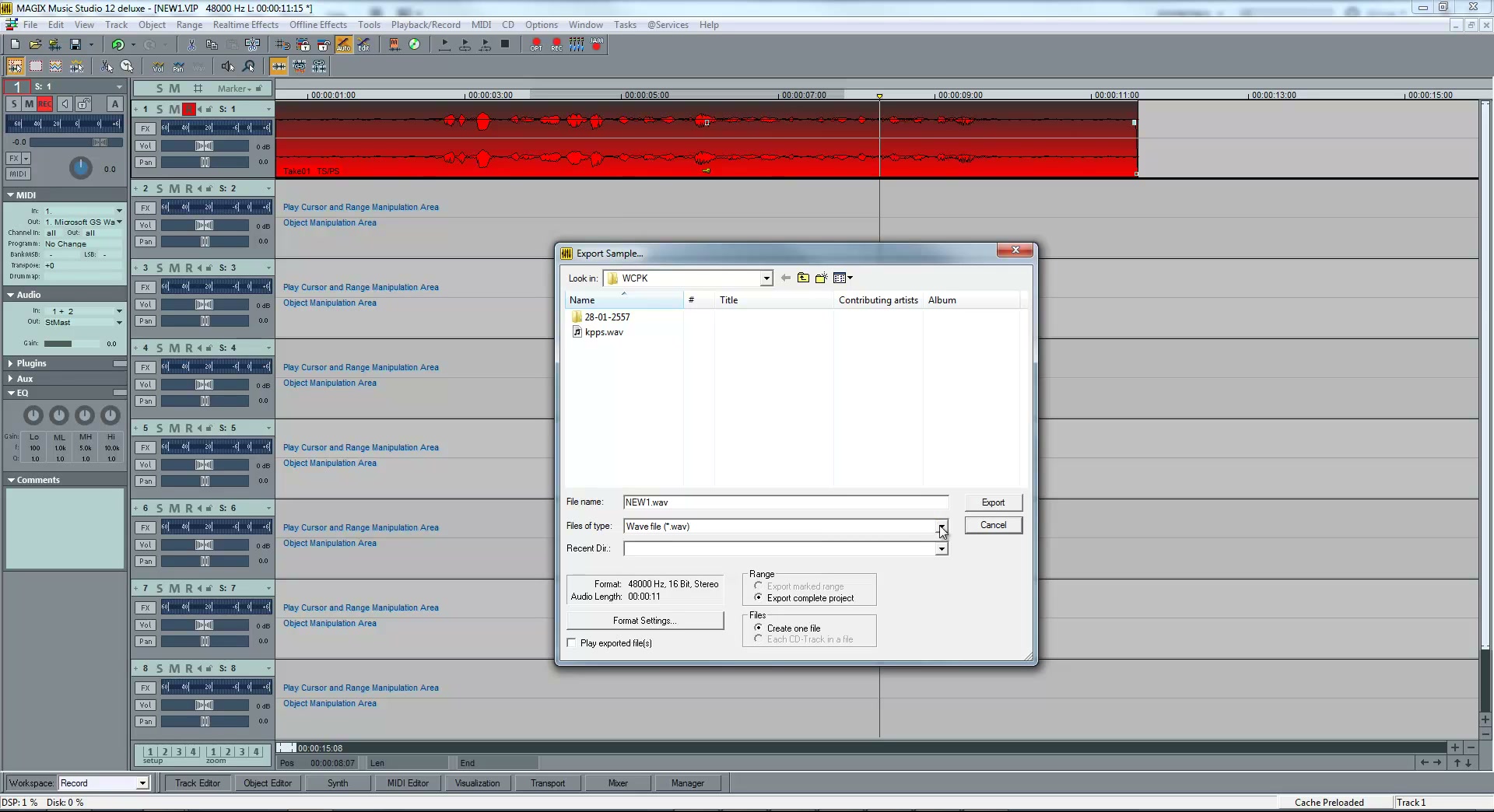Click the Save project floppy icon

tap(75, 44)
